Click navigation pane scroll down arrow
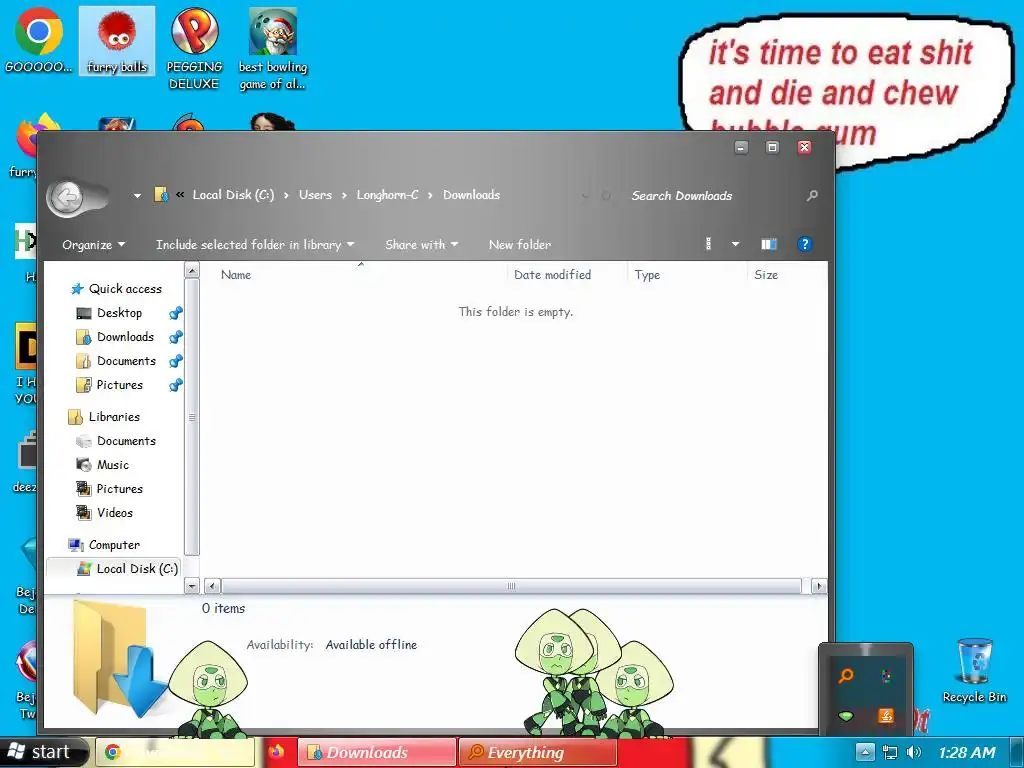 pyautogui.click(x=192, y=586)
